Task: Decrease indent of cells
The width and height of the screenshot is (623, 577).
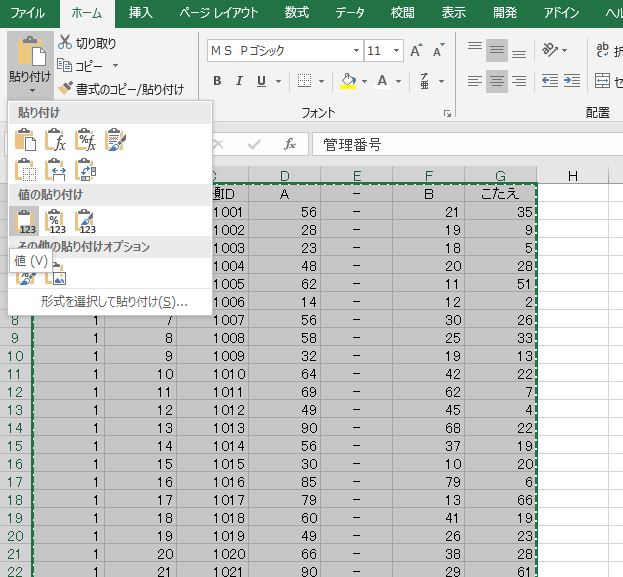Action: [550, 81]
